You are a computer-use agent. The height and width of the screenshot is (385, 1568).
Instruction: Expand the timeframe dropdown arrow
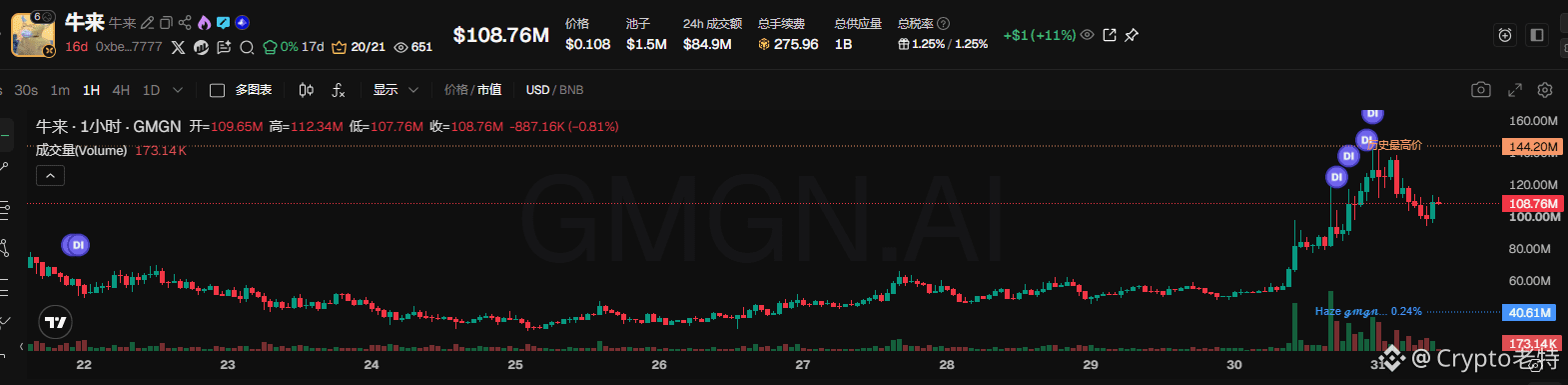tap(178, 90)
